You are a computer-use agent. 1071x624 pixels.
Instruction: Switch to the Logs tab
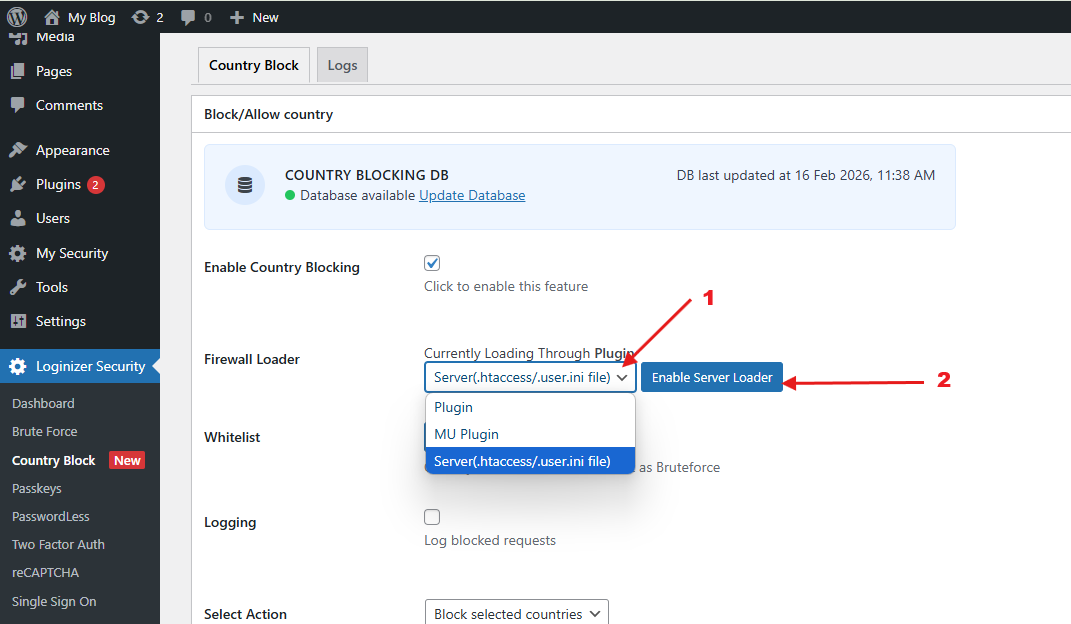(x=342, y=65)
